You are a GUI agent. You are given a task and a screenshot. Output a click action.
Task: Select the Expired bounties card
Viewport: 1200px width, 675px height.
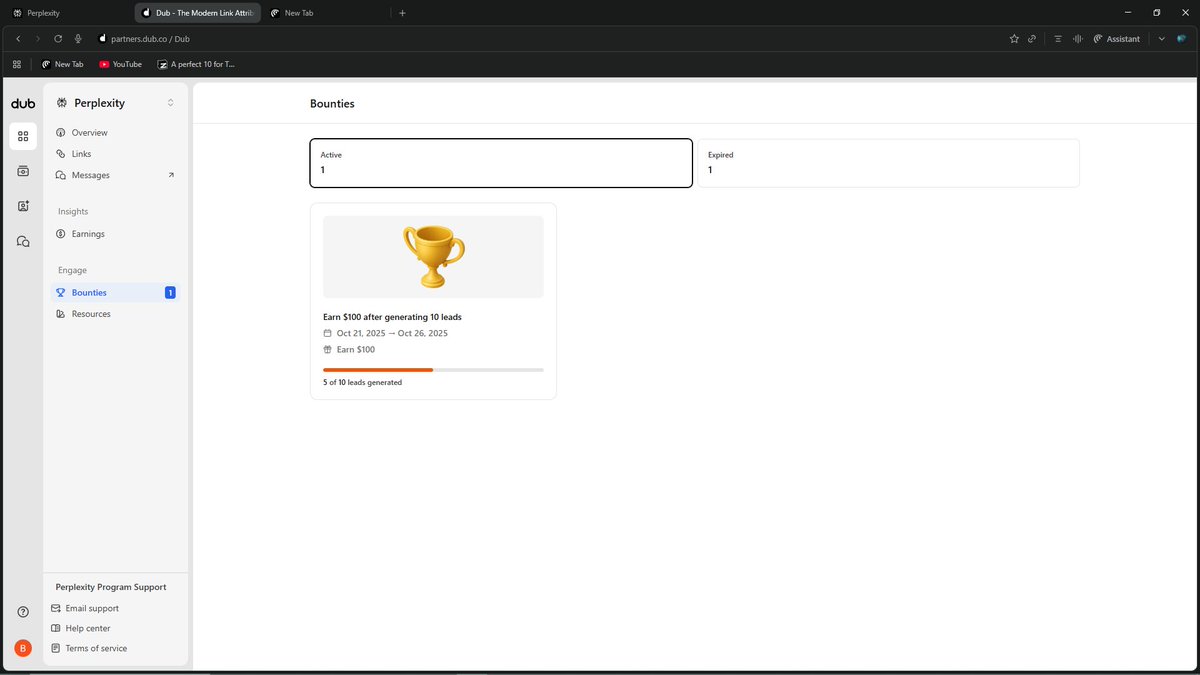888,163
